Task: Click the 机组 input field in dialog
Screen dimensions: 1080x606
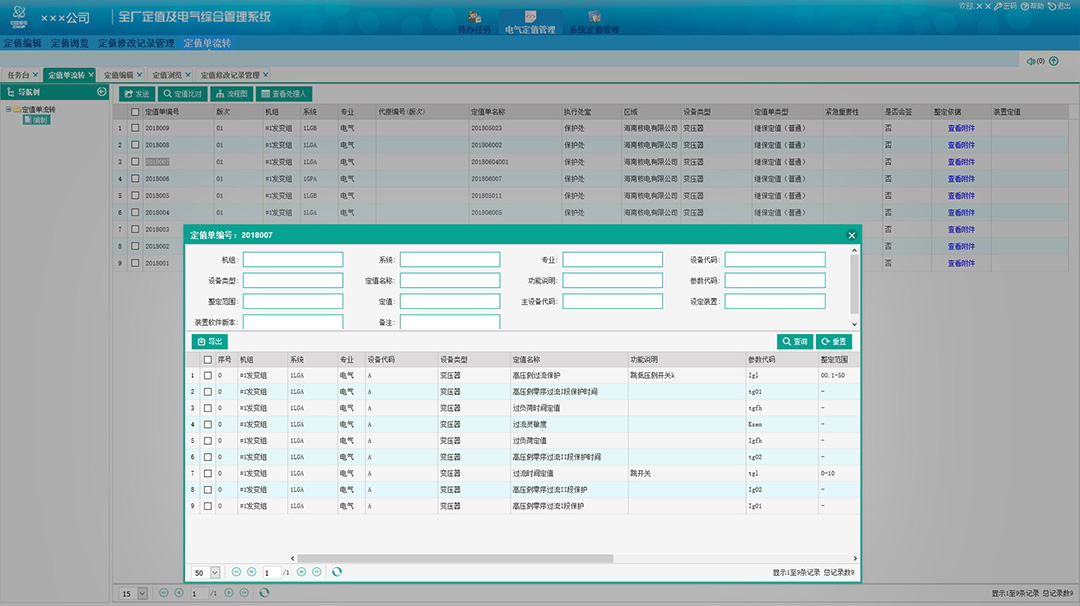Action: point(293,260)
